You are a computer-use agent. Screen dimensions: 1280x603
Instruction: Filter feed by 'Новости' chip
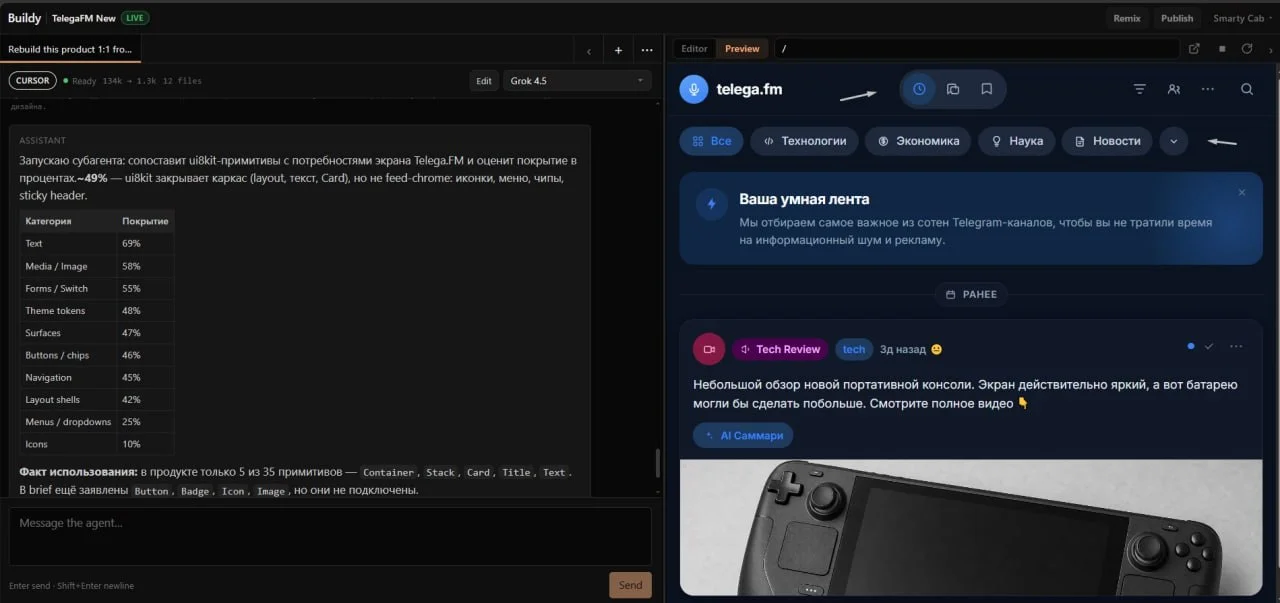(1106, 141)
